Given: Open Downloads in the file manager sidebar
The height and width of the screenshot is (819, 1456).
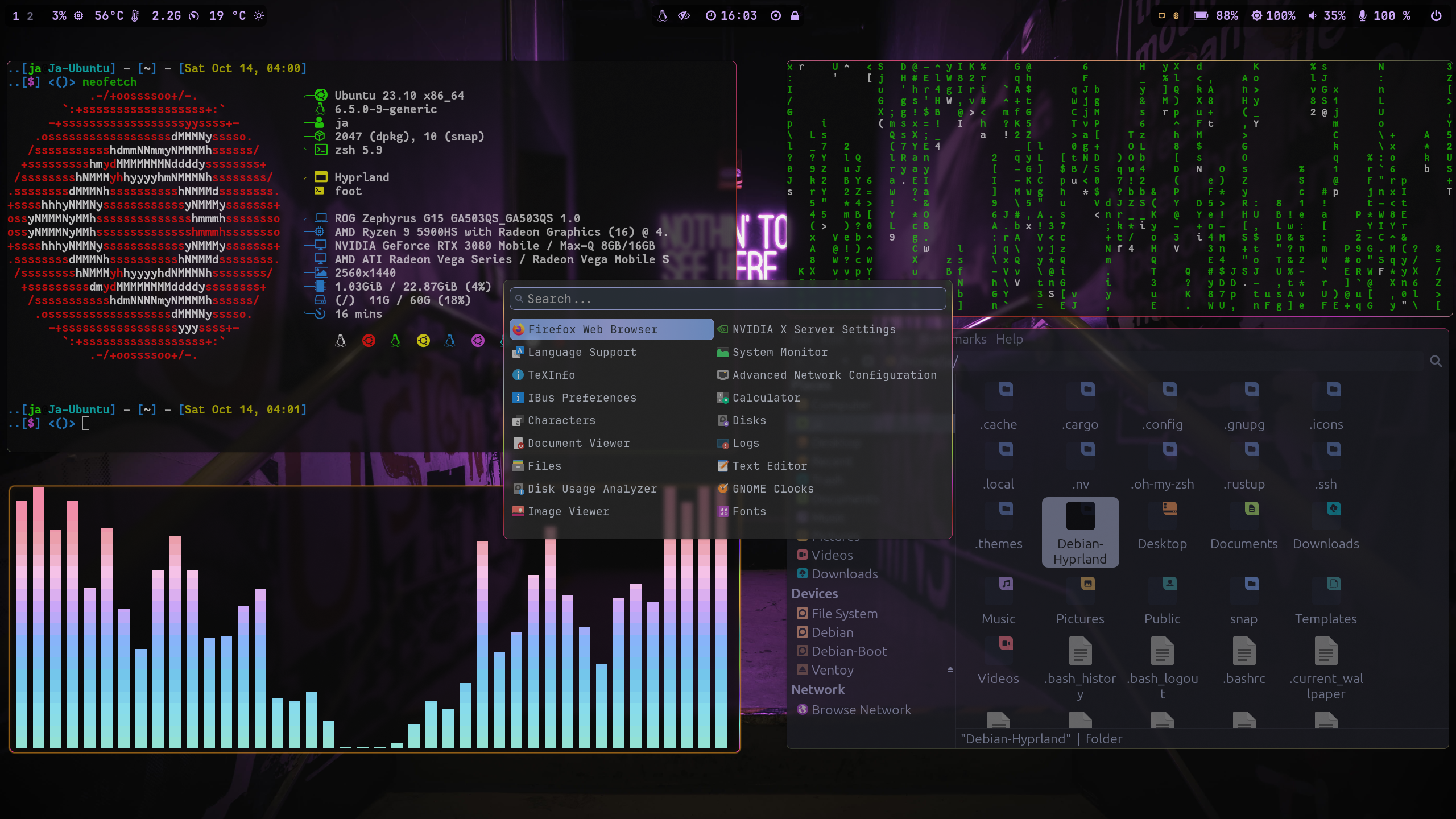Looking at the screenshot, I should coord(844,574).
